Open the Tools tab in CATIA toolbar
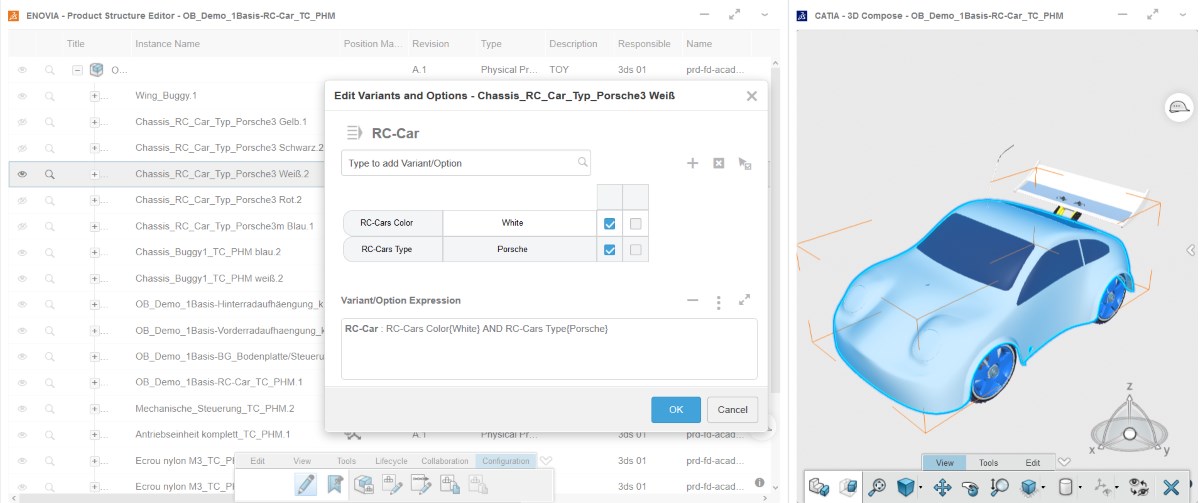This screenshot has width=1200, height=503. click(x=988, y=463)
